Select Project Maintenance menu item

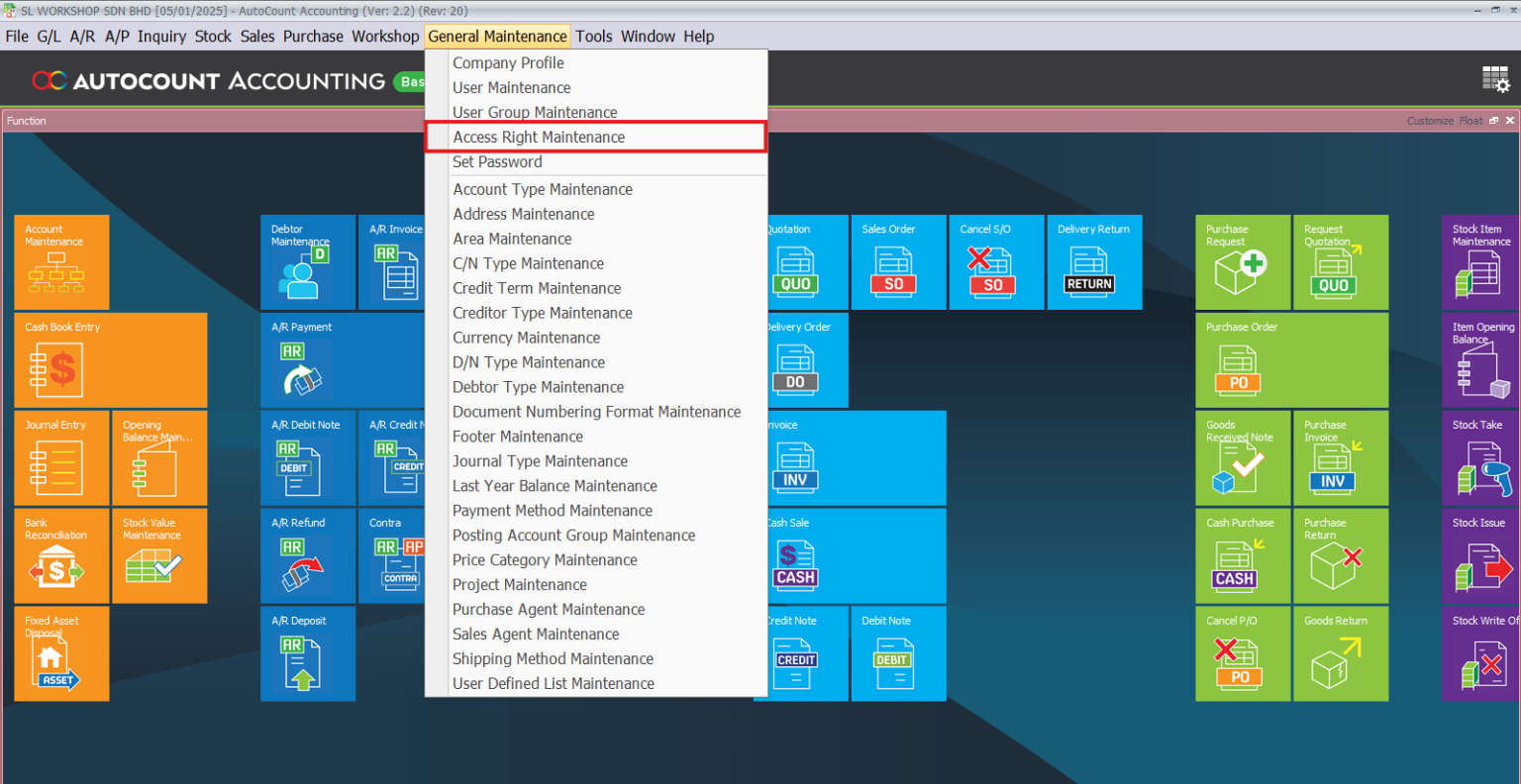[596, 585]
